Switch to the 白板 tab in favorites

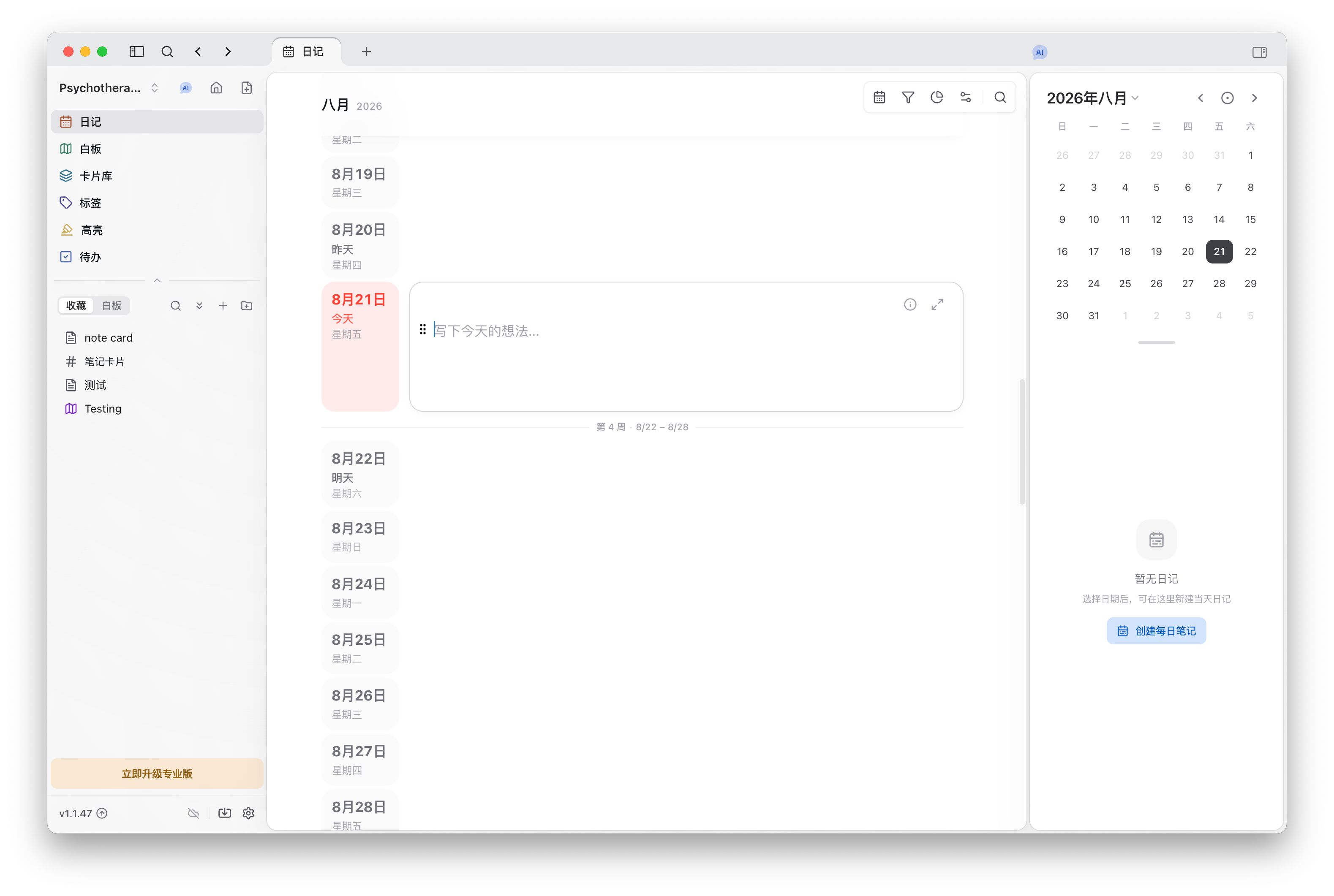[x=112, y=306]
